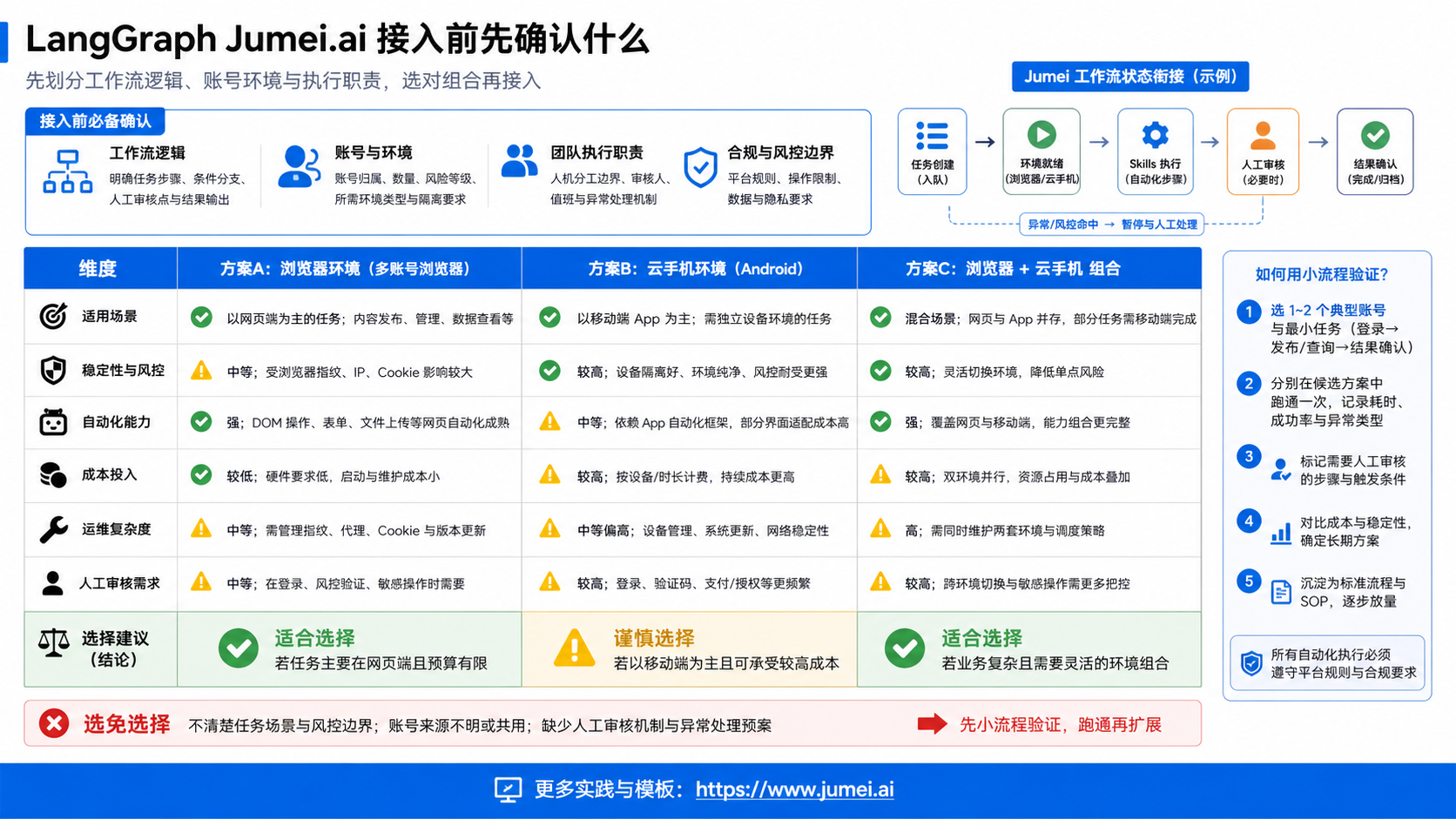The width and height of the screenshot is (1456, 819).
Task: Click the 稳定性与风控 shield icon in the table
Action: click(x=53, y=370)
